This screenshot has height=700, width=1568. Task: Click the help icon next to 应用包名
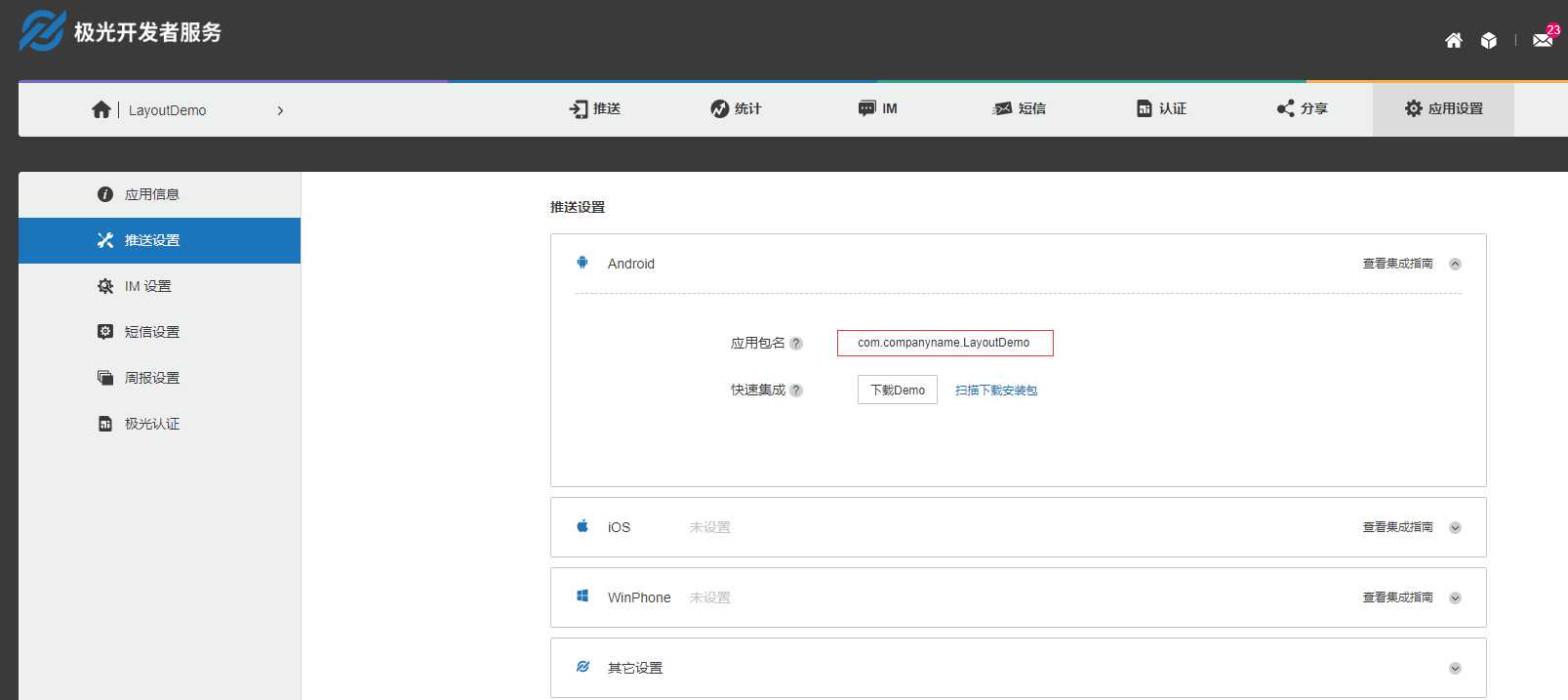[796, 344]
